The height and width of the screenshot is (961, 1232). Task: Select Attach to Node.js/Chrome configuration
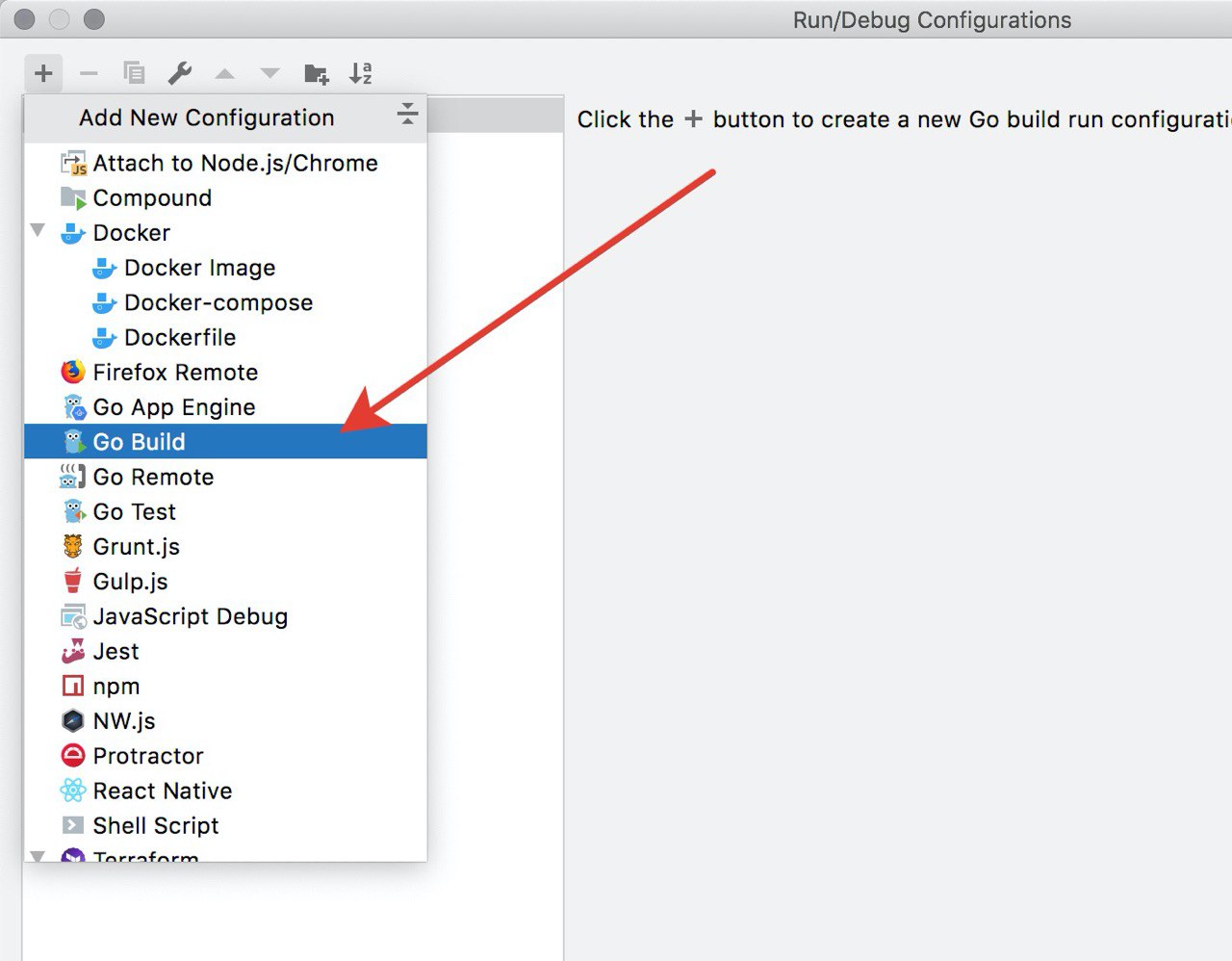(x=225, y=163)
